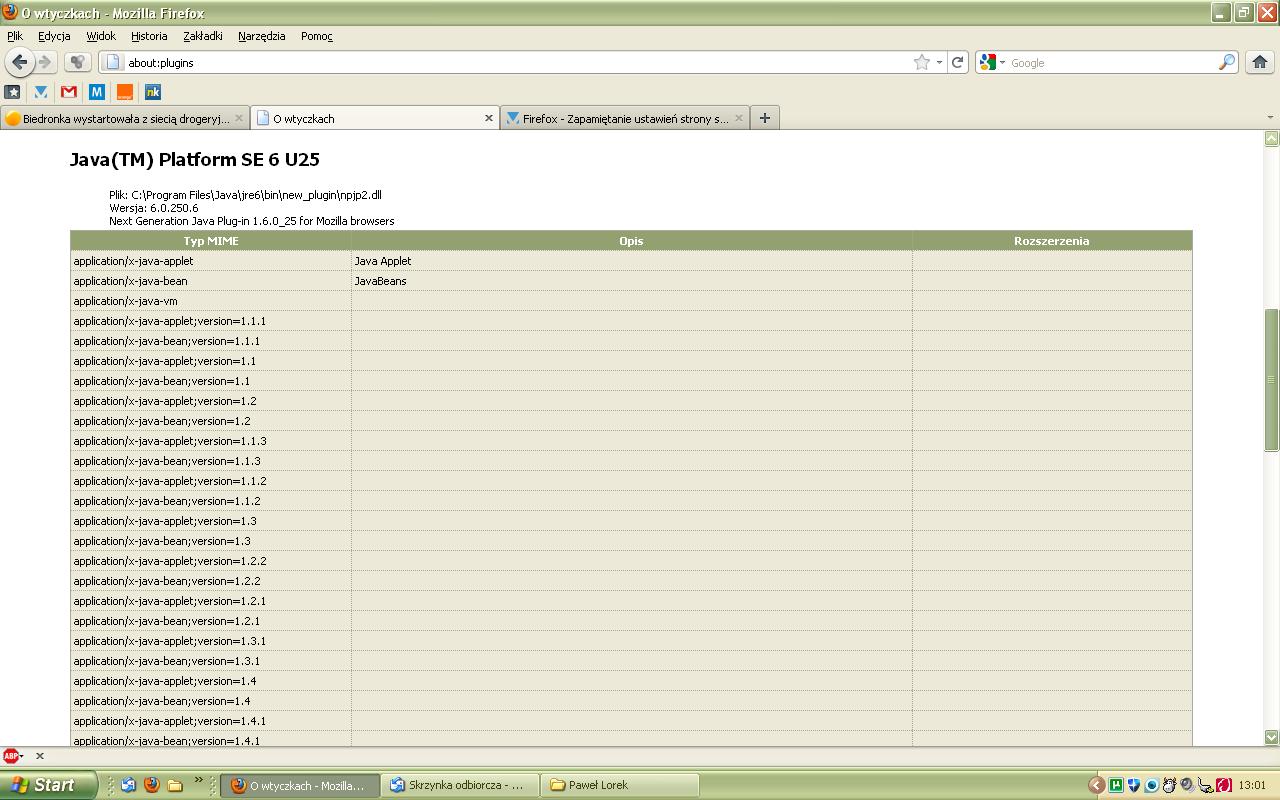Click the Java(TM) Platform SE 6 U25 heading
This screenshot has height=800, width=1280.
click(195, 159)
